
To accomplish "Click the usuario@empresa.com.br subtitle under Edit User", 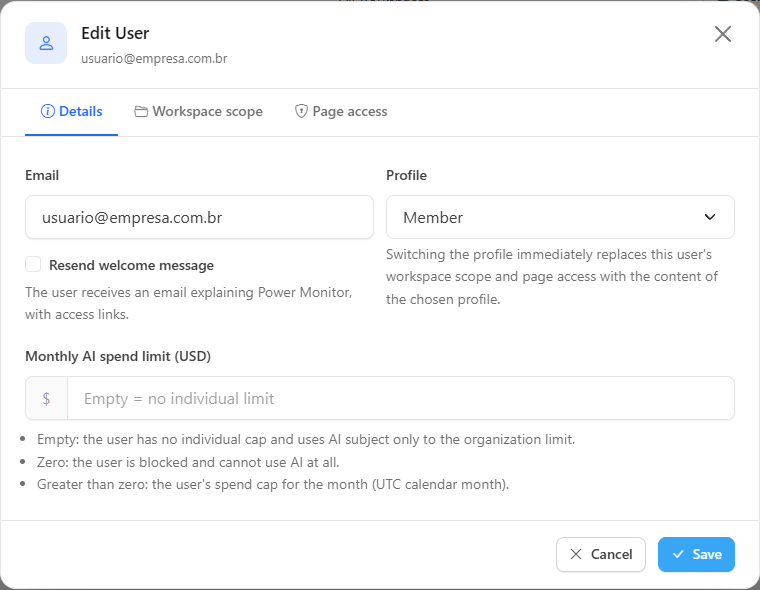I will [154, 59].
